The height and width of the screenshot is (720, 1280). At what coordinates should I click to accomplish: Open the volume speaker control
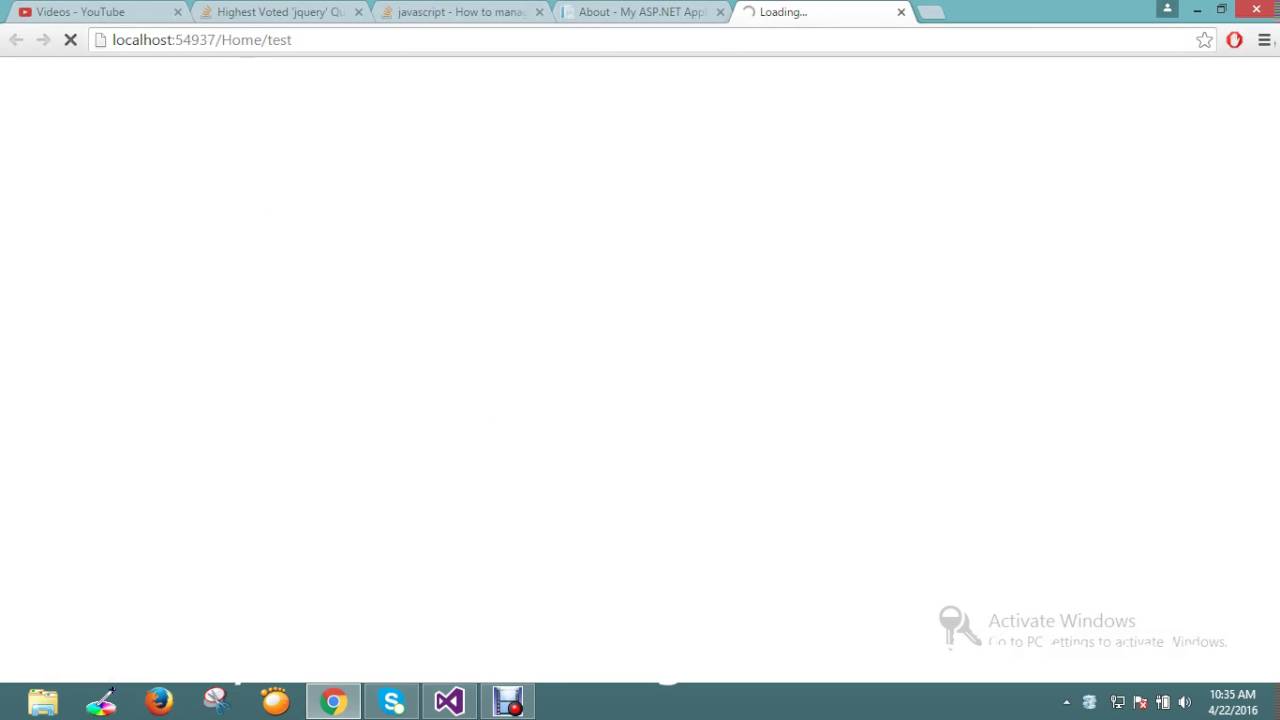(x=1185, y=702)
